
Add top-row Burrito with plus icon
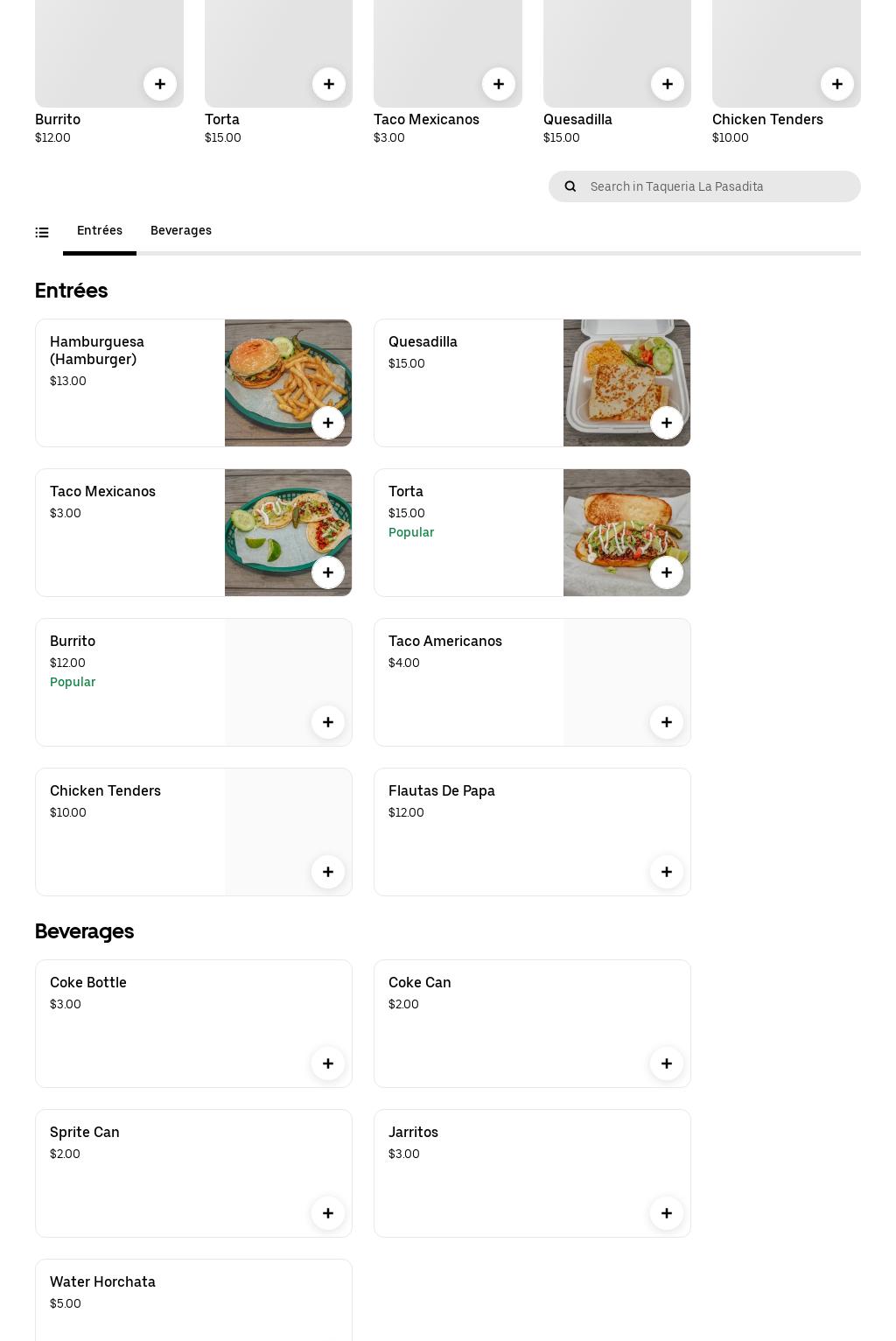[160, 84]
